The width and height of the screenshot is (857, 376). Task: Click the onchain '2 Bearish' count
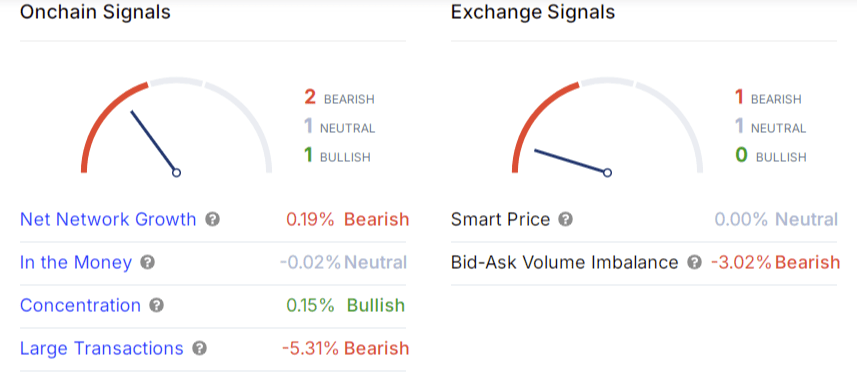[x=339, y=98]
